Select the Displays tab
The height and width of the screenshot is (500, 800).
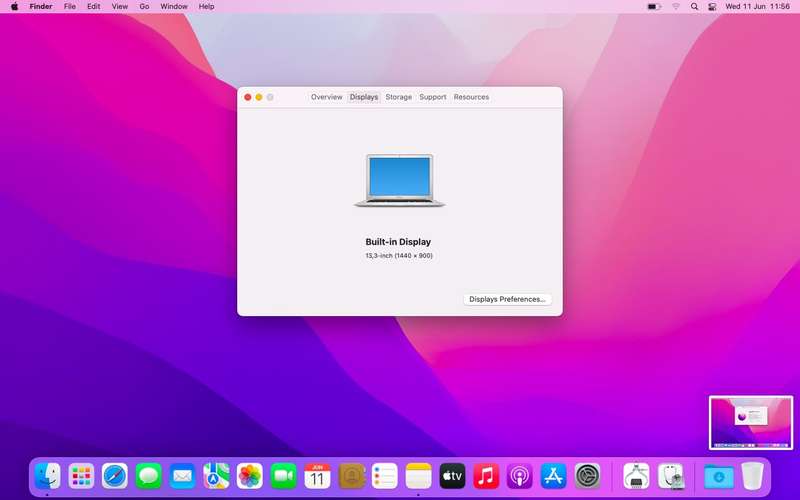pyautogui.click(x=364, y=97)
